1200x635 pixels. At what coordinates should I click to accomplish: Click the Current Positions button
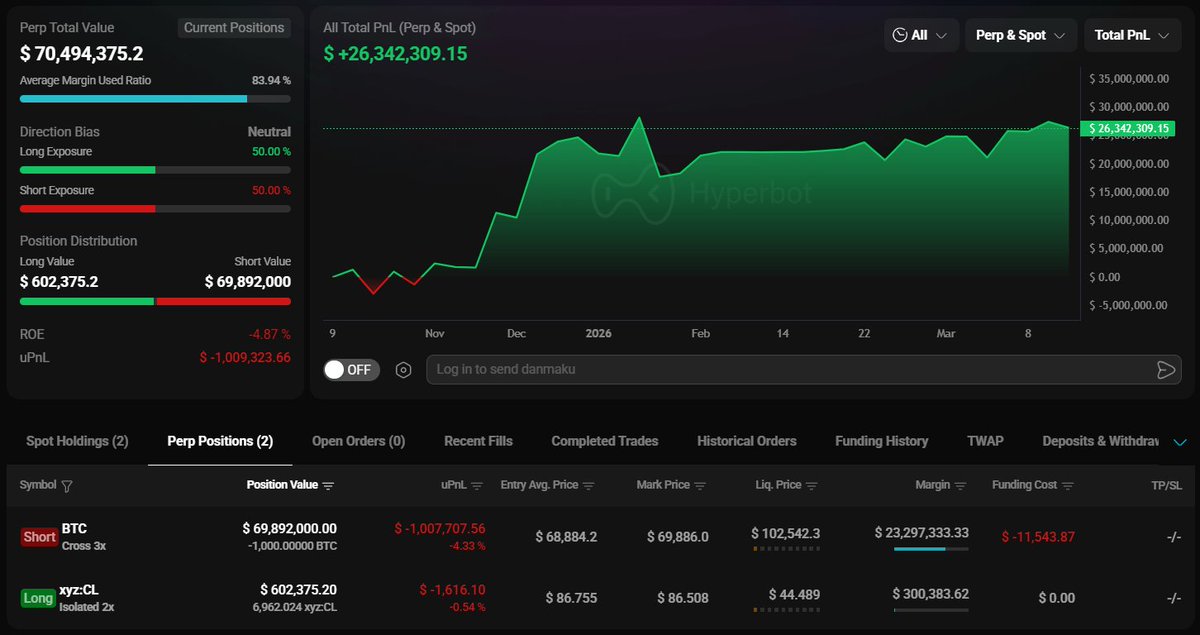coord(234,28)
